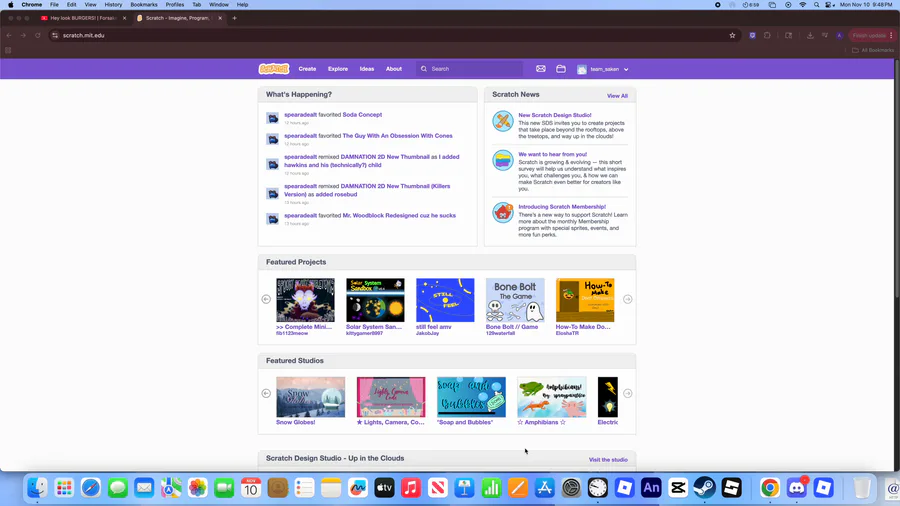Image resolution: width=900 pixels, height=506 pixels.
Task: Click the Scratch Membership news icon
Action: (503, 212)
